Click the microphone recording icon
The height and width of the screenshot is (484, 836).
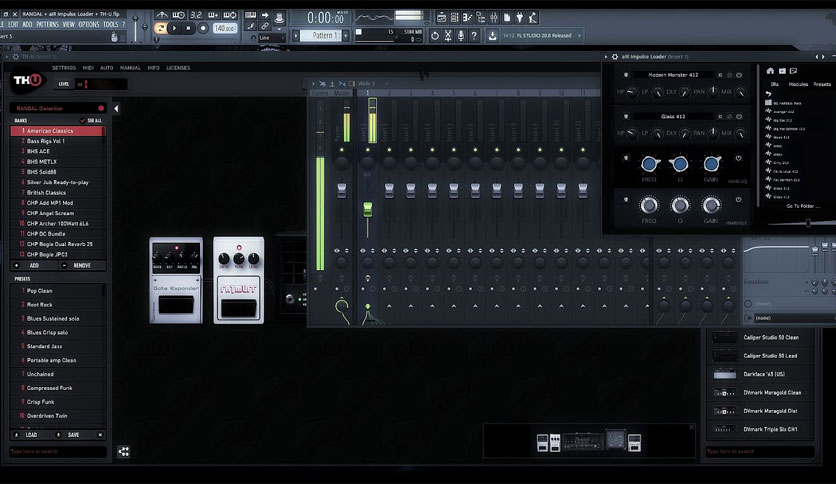tap(461, 36)
